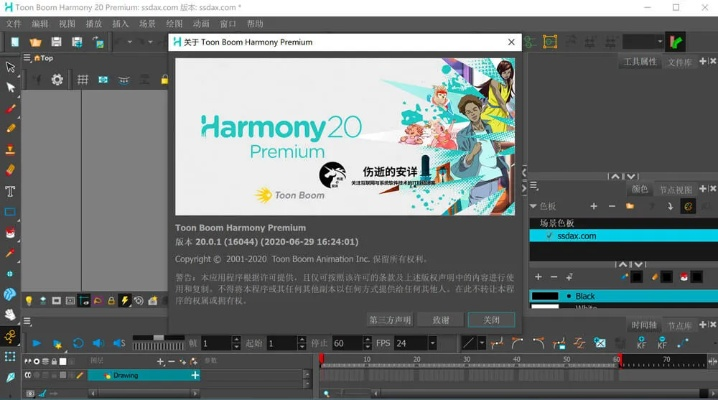Open the 帮助 menu
Image resolution: width=718 pixels, height=400 pixels.
point(255,24)
